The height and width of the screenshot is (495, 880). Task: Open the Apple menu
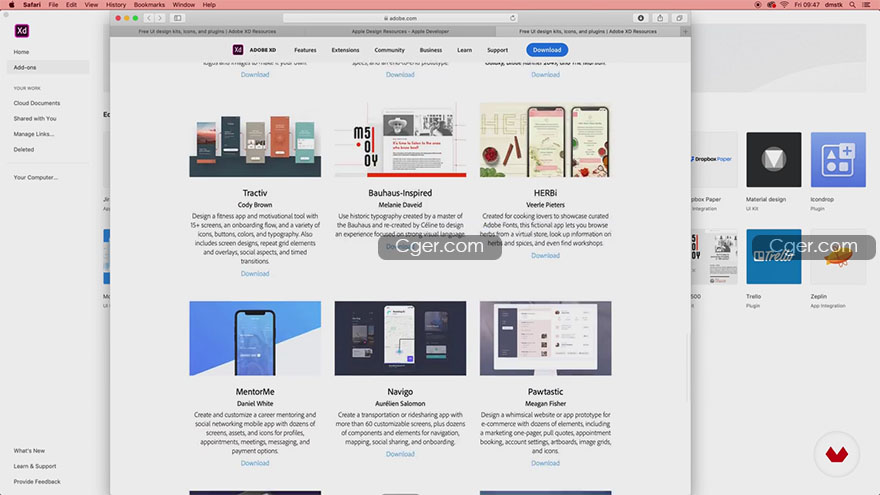point(11,4)
